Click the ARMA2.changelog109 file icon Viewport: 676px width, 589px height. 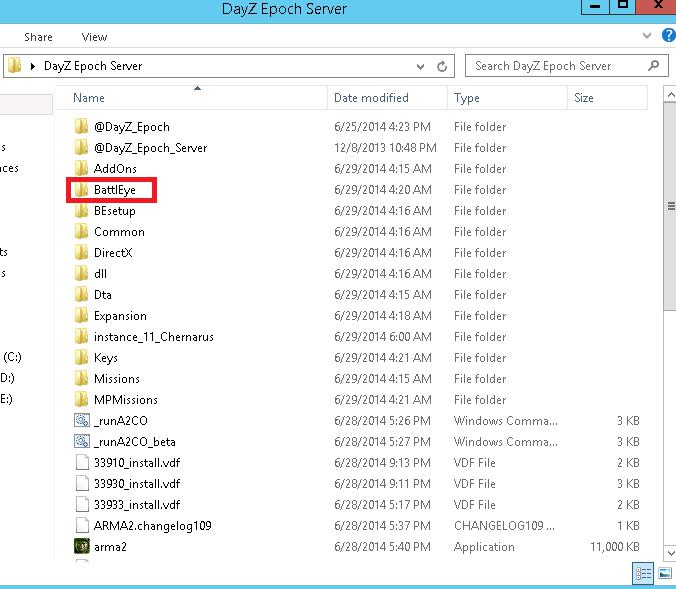(82, 526)
